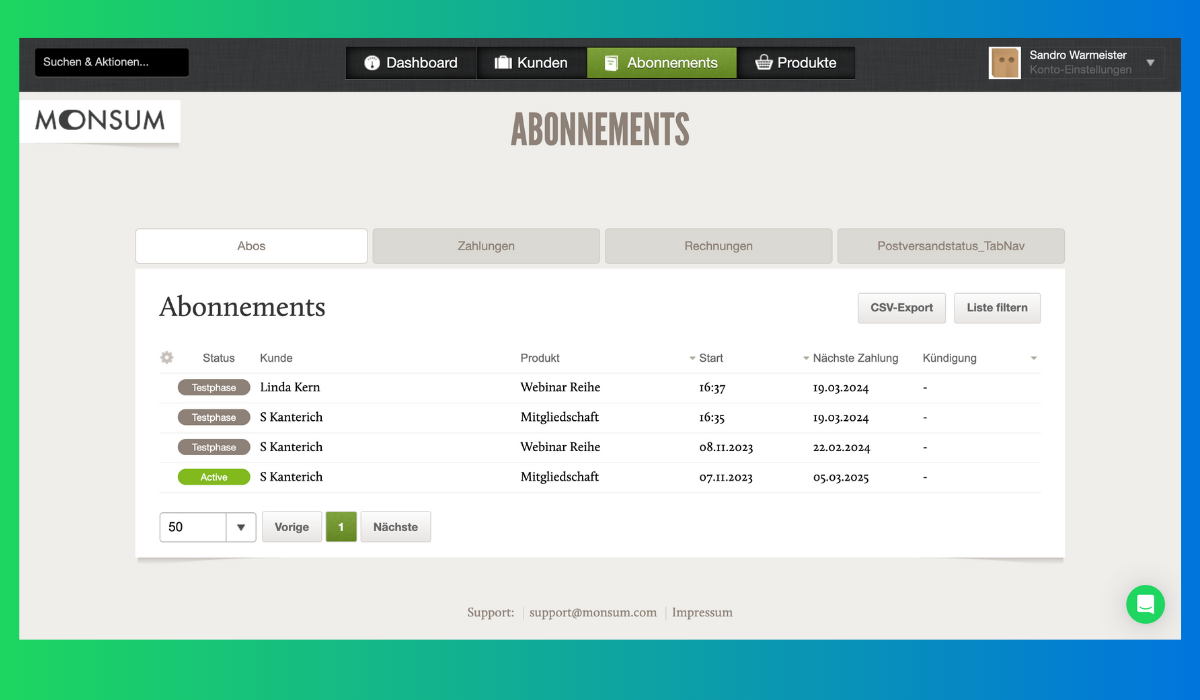The width and height of the screenshot is (1200, 700).
Task: Select the Abonnements menu item
Action: 661,62
